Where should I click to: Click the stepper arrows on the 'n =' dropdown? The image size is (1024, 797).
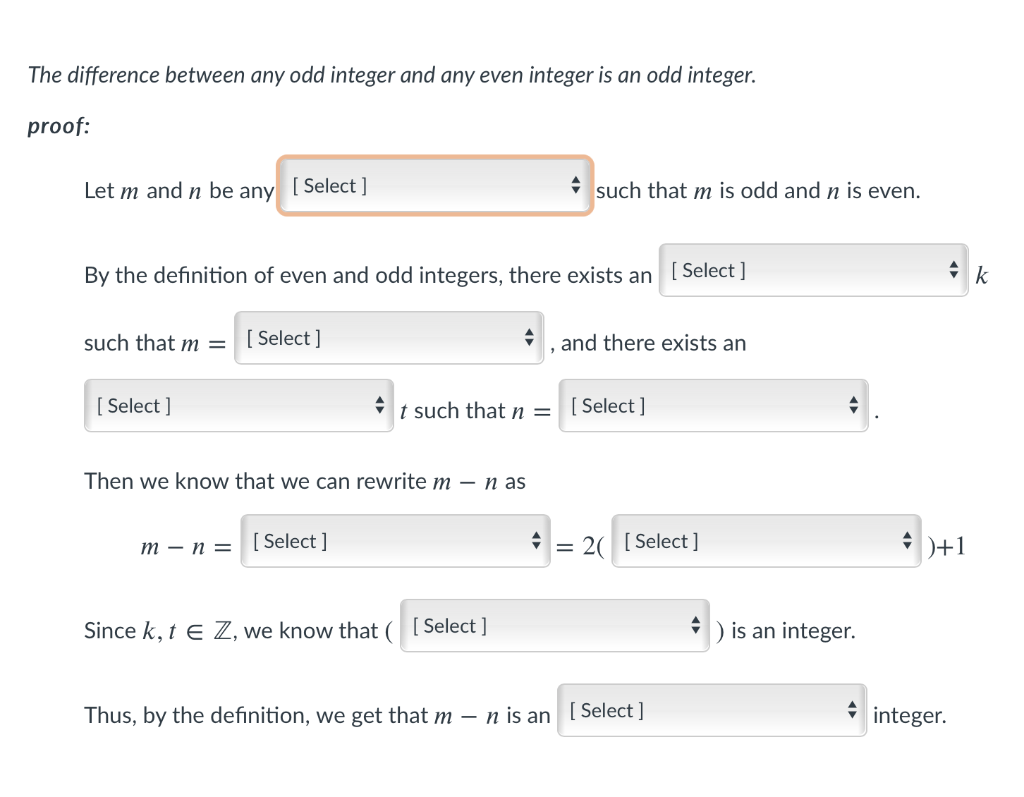click(x=852, y=404)
